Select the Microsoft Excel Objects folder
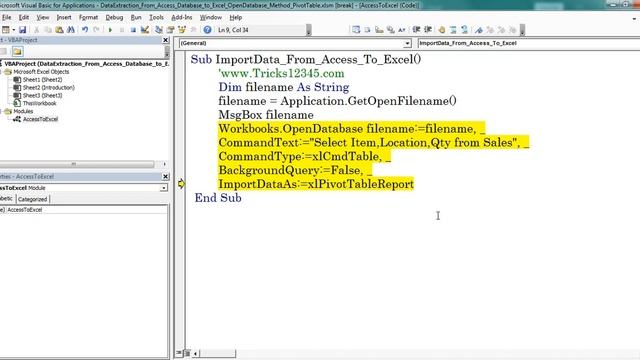This screenshot has height=360, width=640. (x=41, y=72)
